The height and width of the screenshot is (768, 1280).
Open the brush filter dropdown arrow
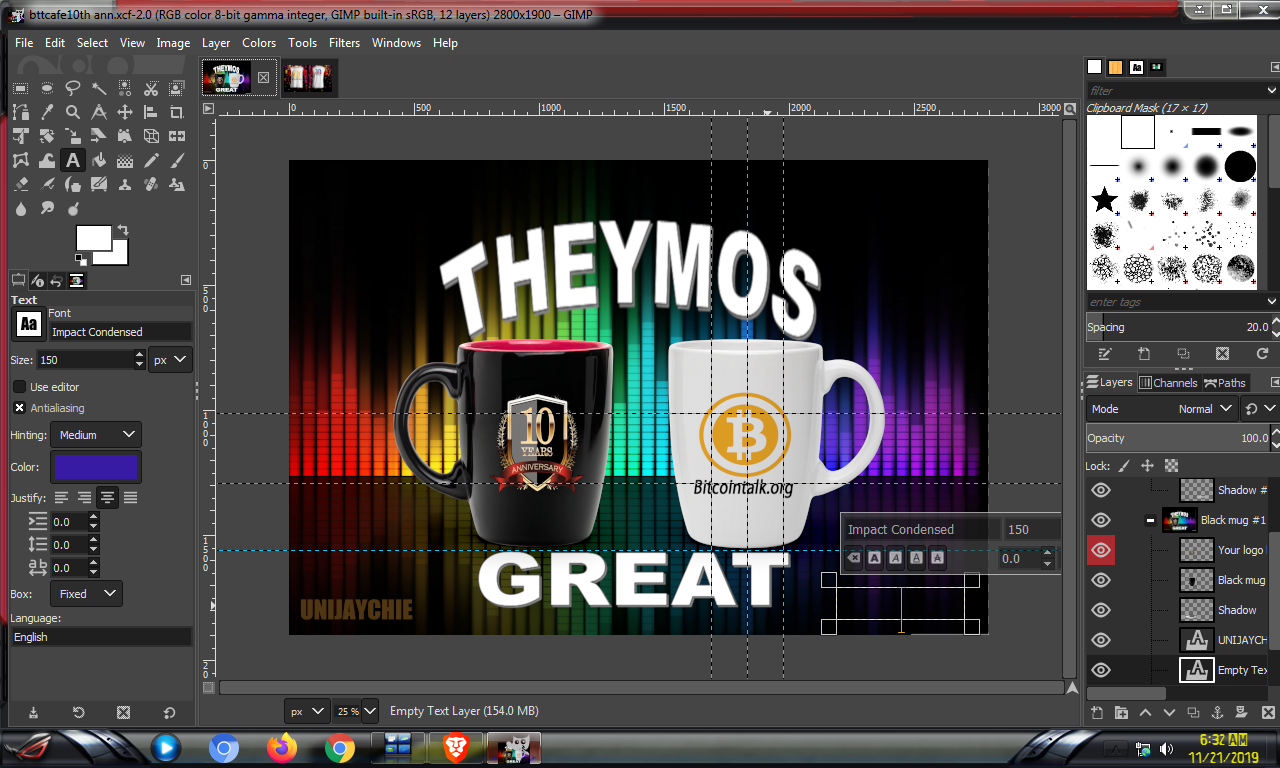[x=1271, y=90]
